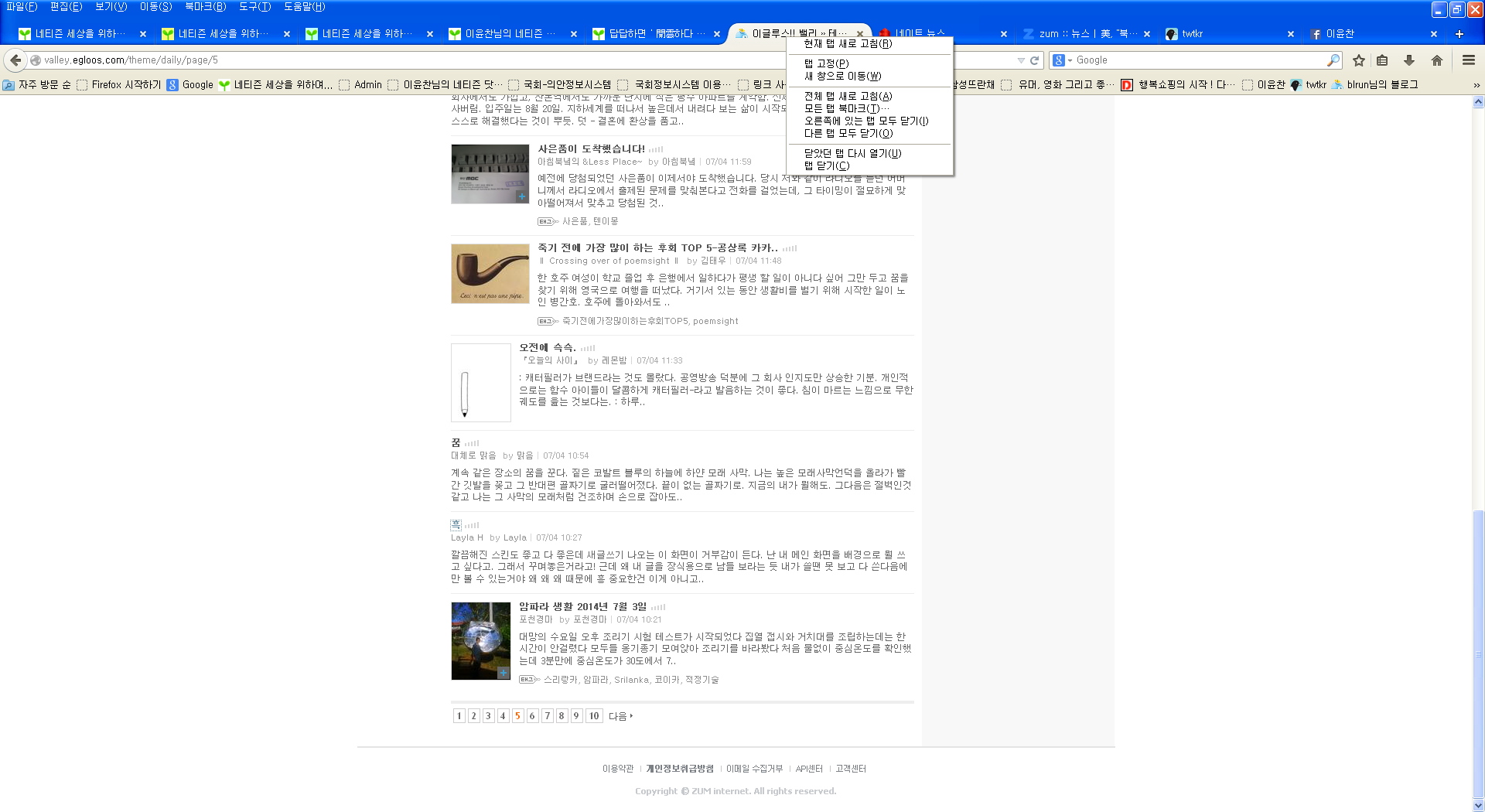Screen dimensions: 1485x812
Task: Open post '사은품이 도착했습니다!'
Action: pos(591,148)
